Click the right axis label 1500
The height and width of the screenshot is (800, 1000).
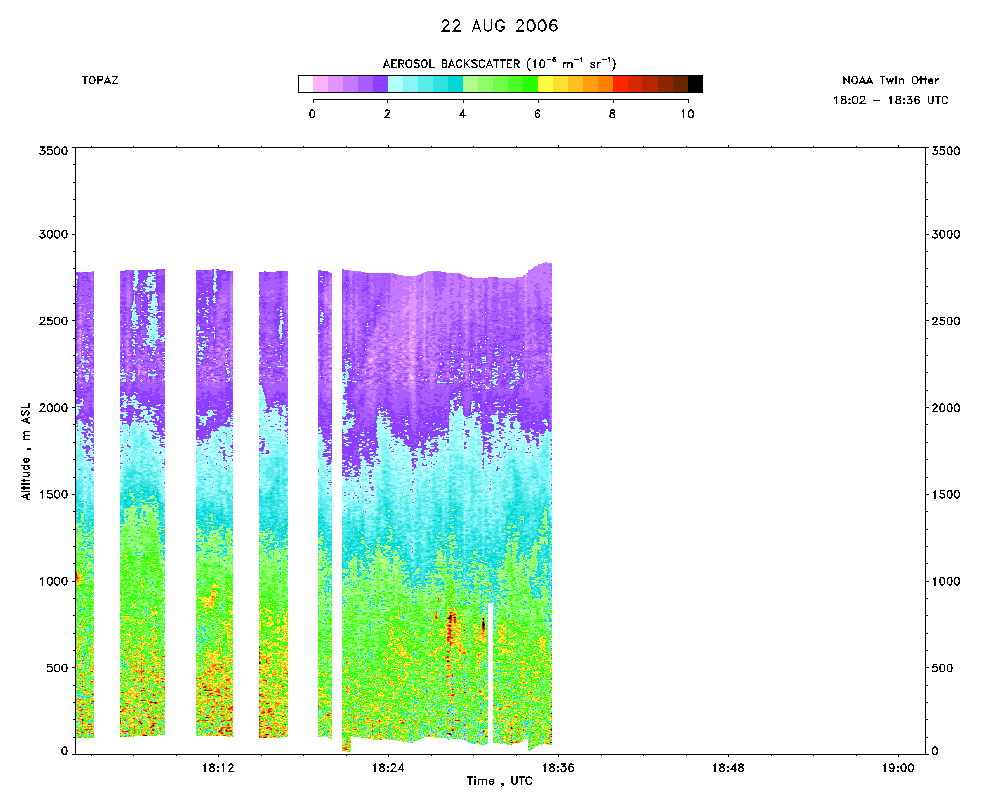tap(946, 494)
